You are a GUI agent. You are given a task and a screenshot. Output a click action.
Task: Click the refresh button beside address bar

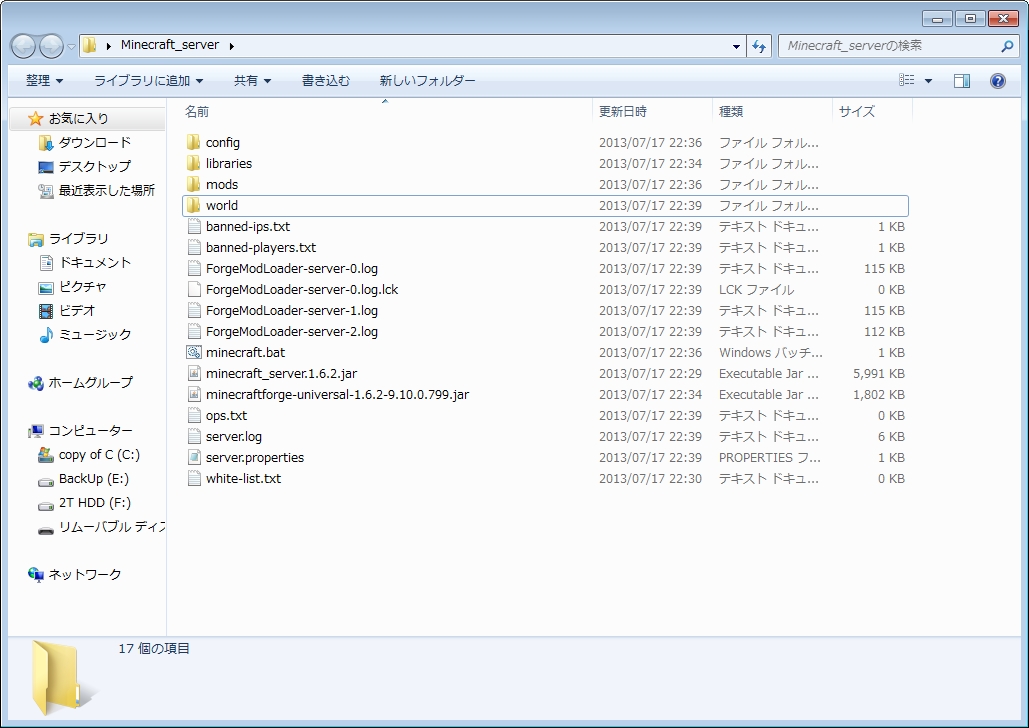click(x=759, y=46)
